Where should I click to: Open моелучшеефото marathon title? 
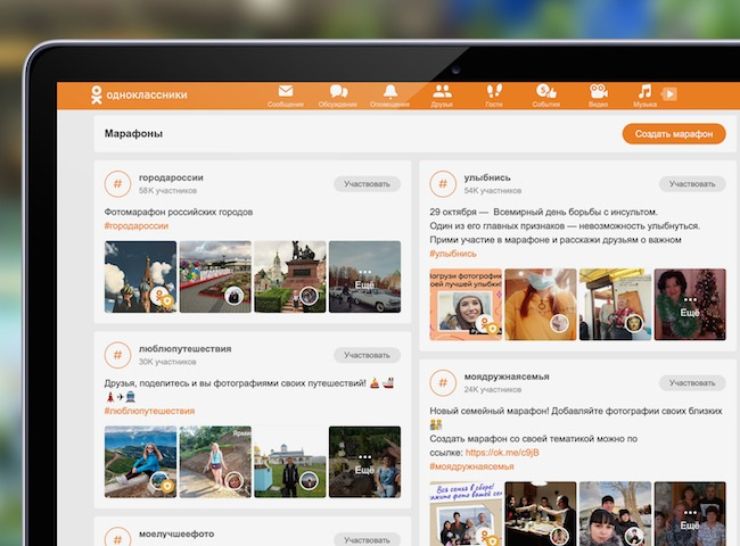click(x=176, y=534)
